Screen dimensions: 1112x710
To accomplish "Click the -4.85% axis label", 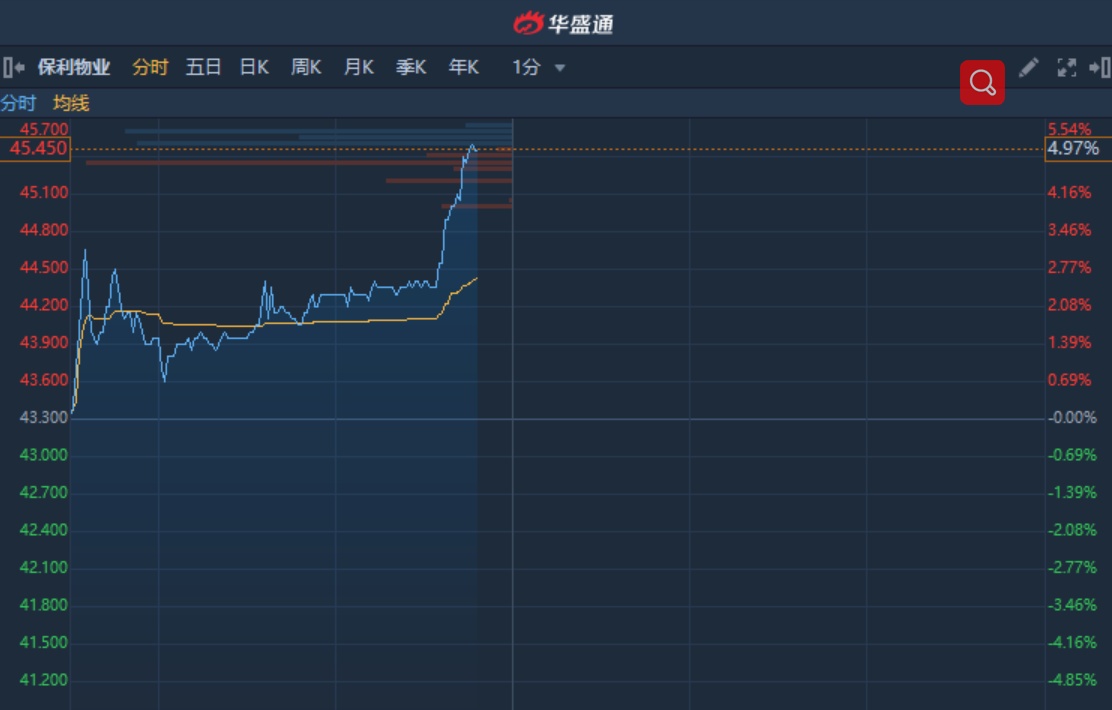I will 1072,680.
